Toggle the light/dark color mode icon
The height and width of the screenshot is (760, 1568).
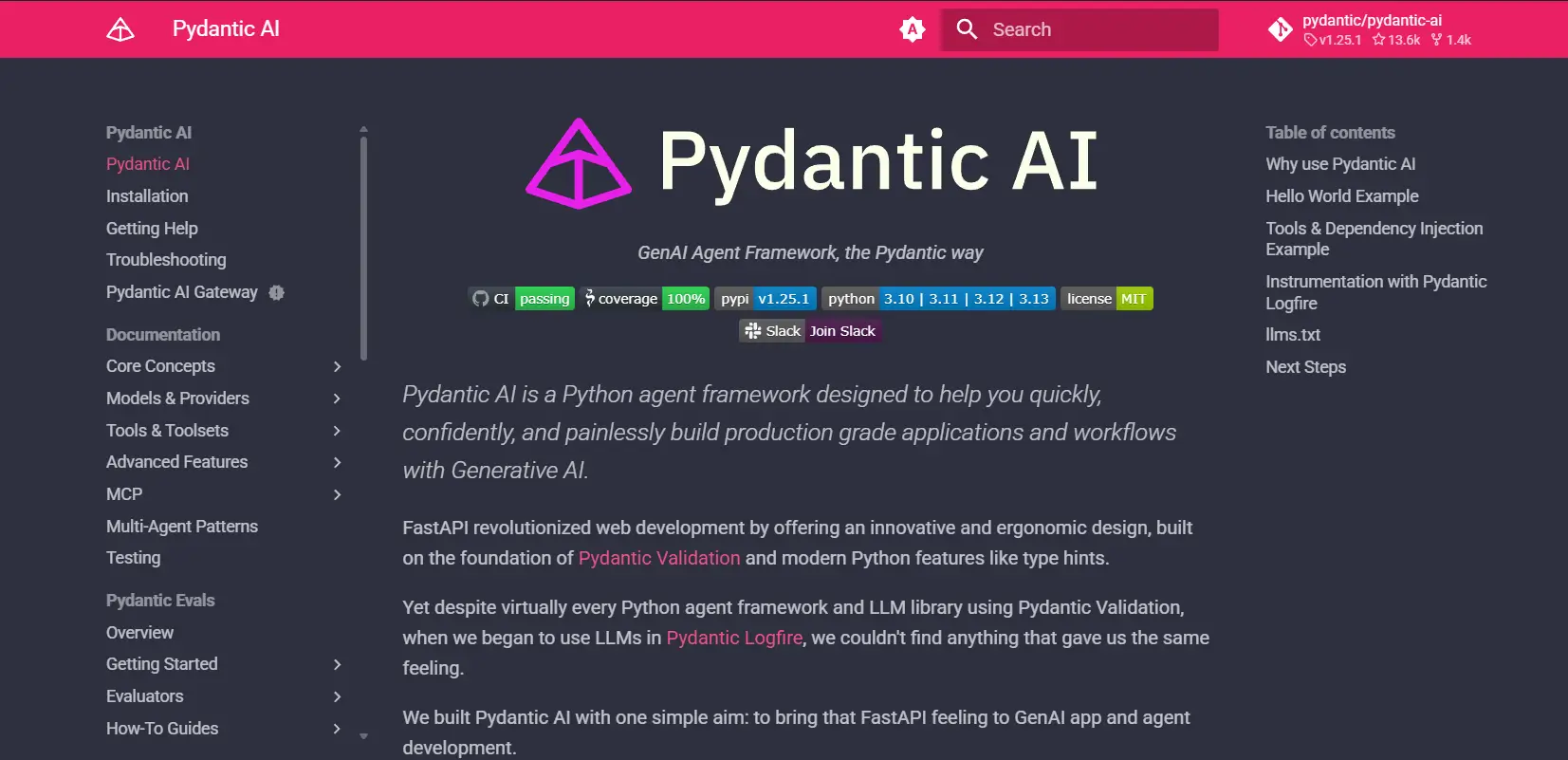pos(913,29)
